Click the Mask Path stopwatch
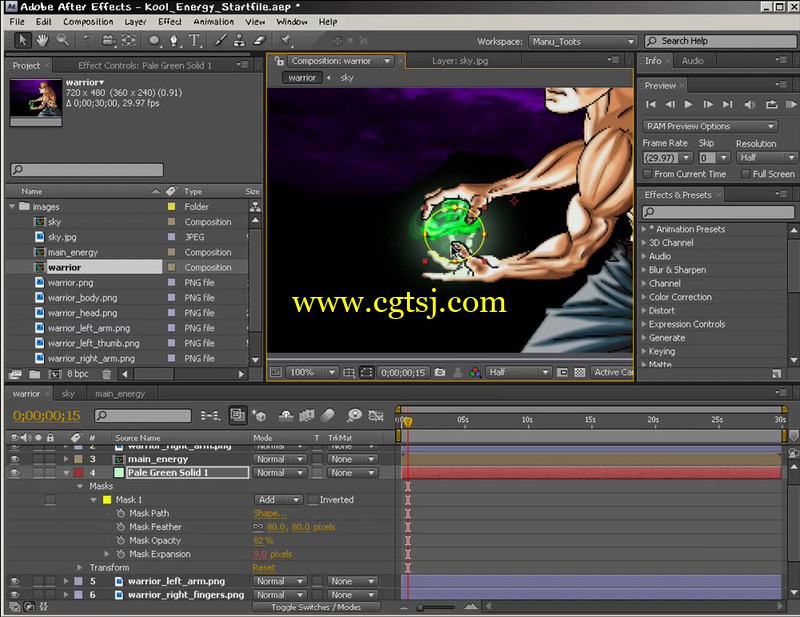The image size is (800, 617). [x=120, y=513]
